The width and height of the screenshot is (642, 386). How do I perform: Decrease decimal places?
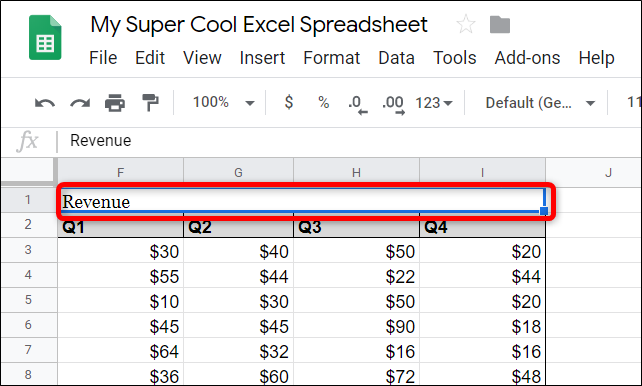(x=358, y=104)
